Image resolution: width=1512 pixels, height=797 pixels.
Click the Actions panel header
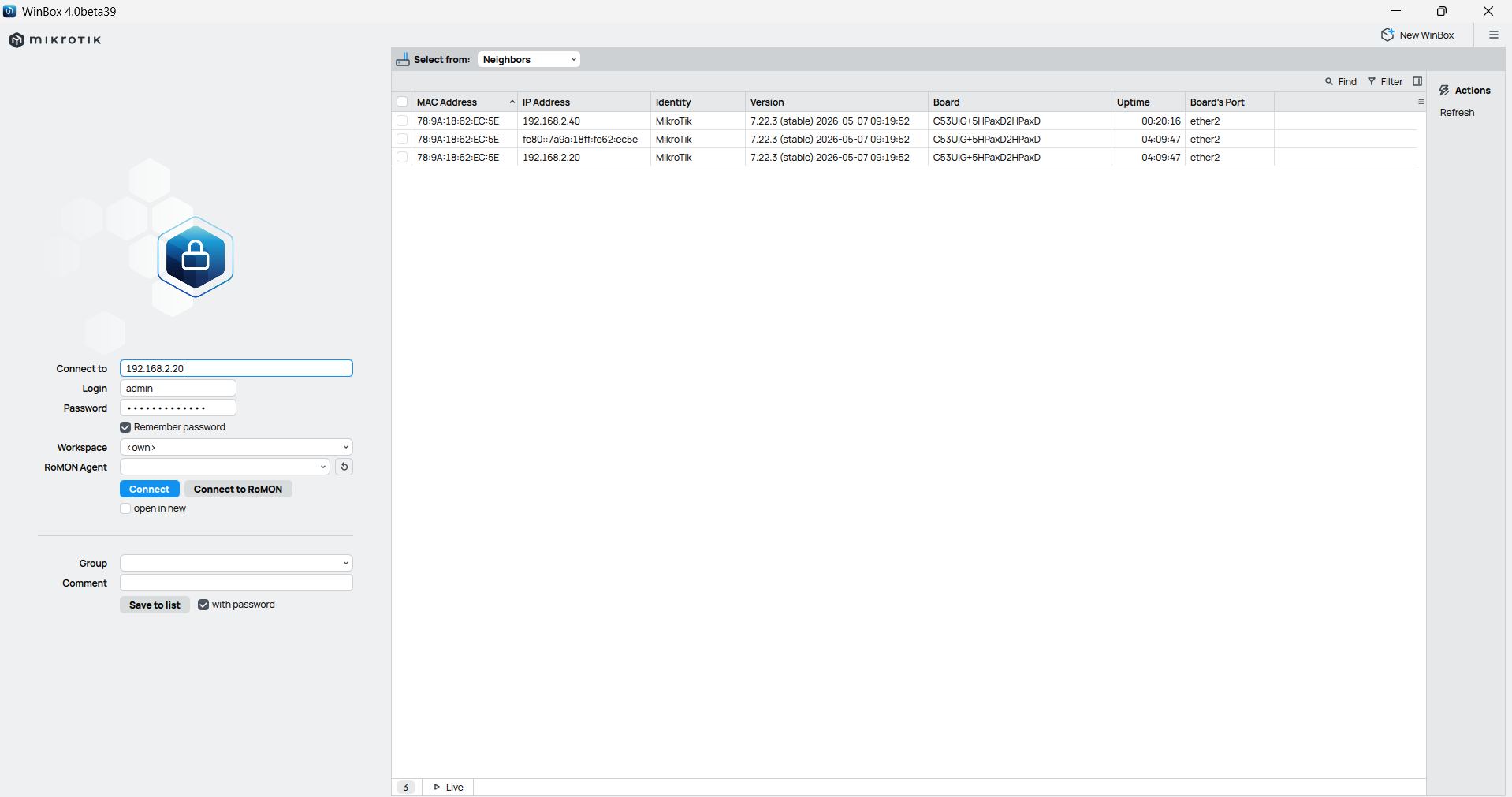pyautogui.click(x=1465, y=91)
